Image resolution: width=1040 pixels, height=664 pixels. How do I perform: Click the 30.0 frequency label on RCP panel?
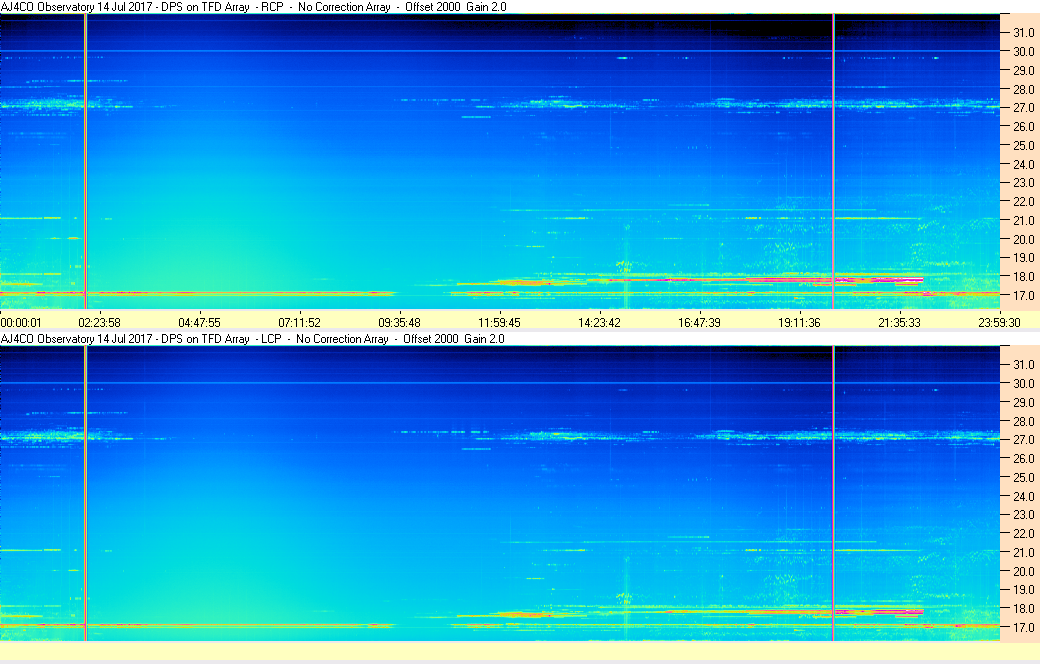tap(1023, 52)
